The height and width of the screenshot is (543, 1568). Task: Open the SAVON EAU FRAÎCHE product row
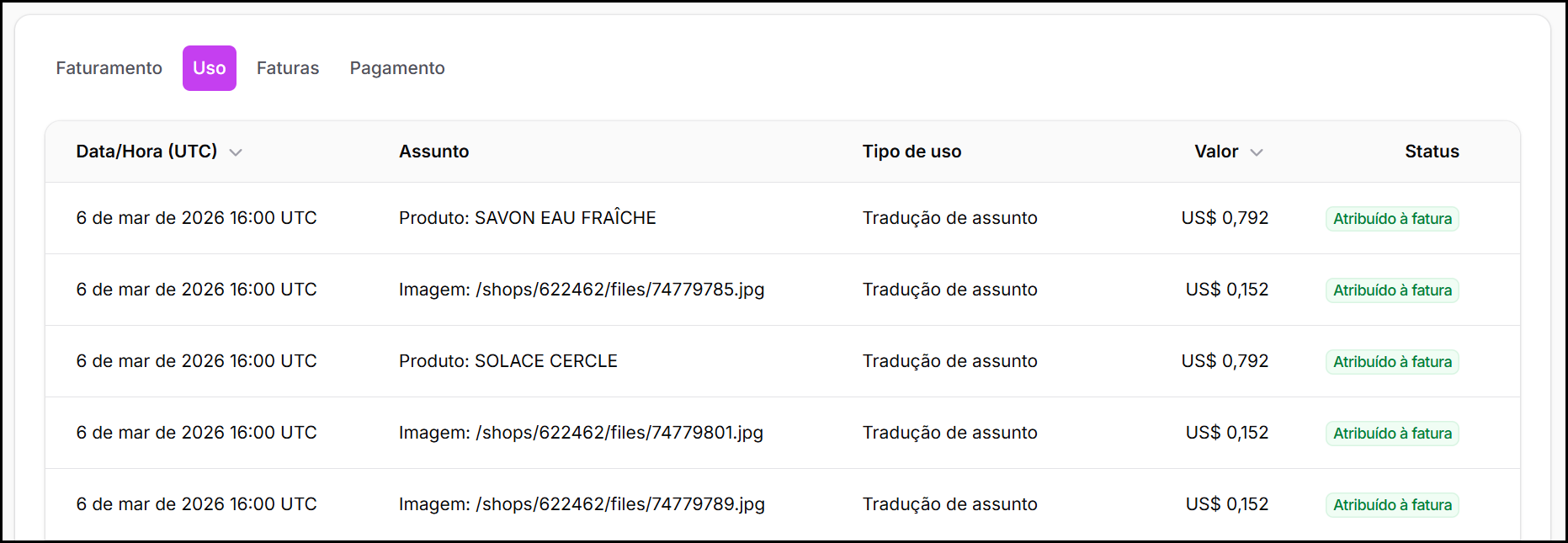click(x=527, y=218)
